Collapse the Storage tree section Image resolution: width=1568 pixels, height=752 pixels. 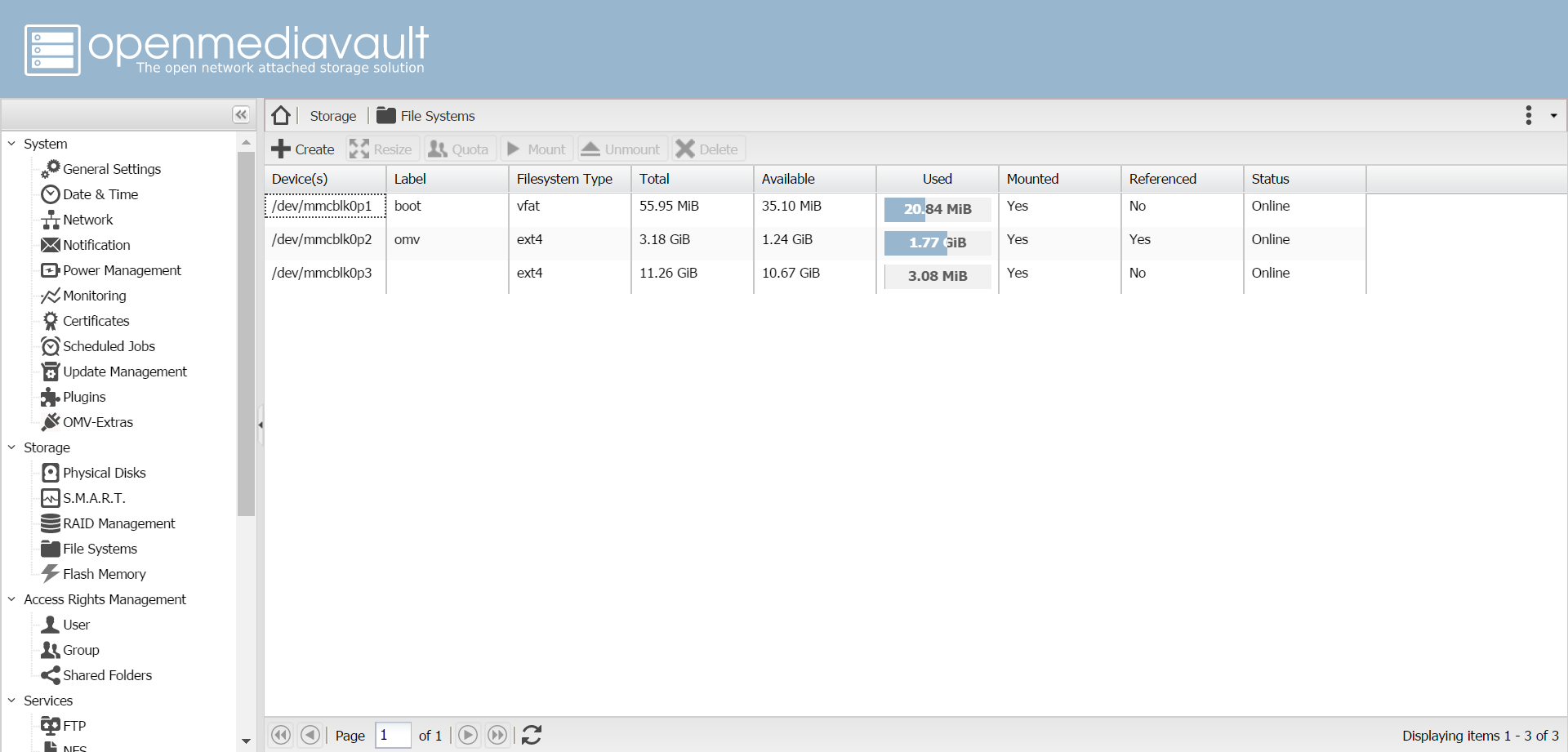click(11, 447)
